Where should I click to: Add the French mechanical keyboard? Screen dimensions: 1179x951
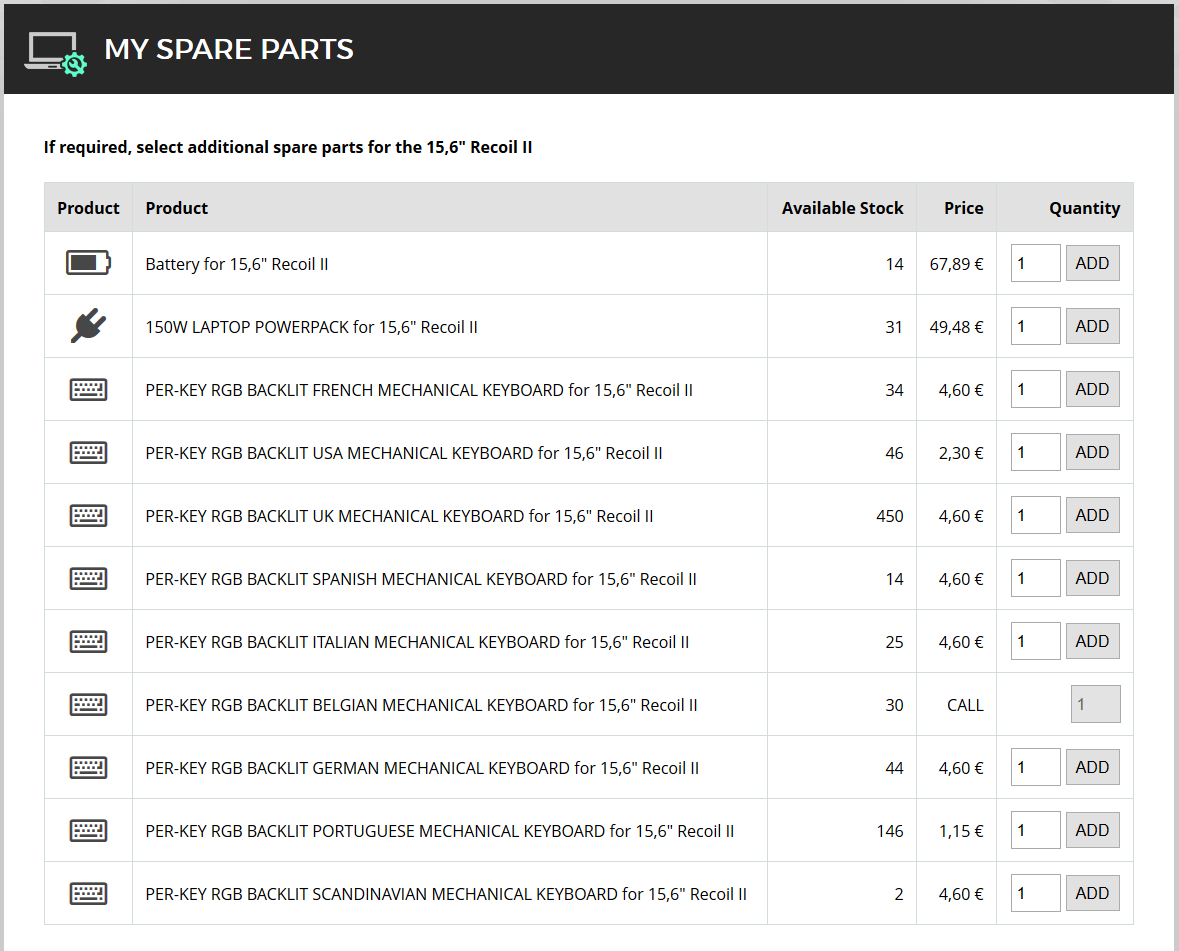1093,389
